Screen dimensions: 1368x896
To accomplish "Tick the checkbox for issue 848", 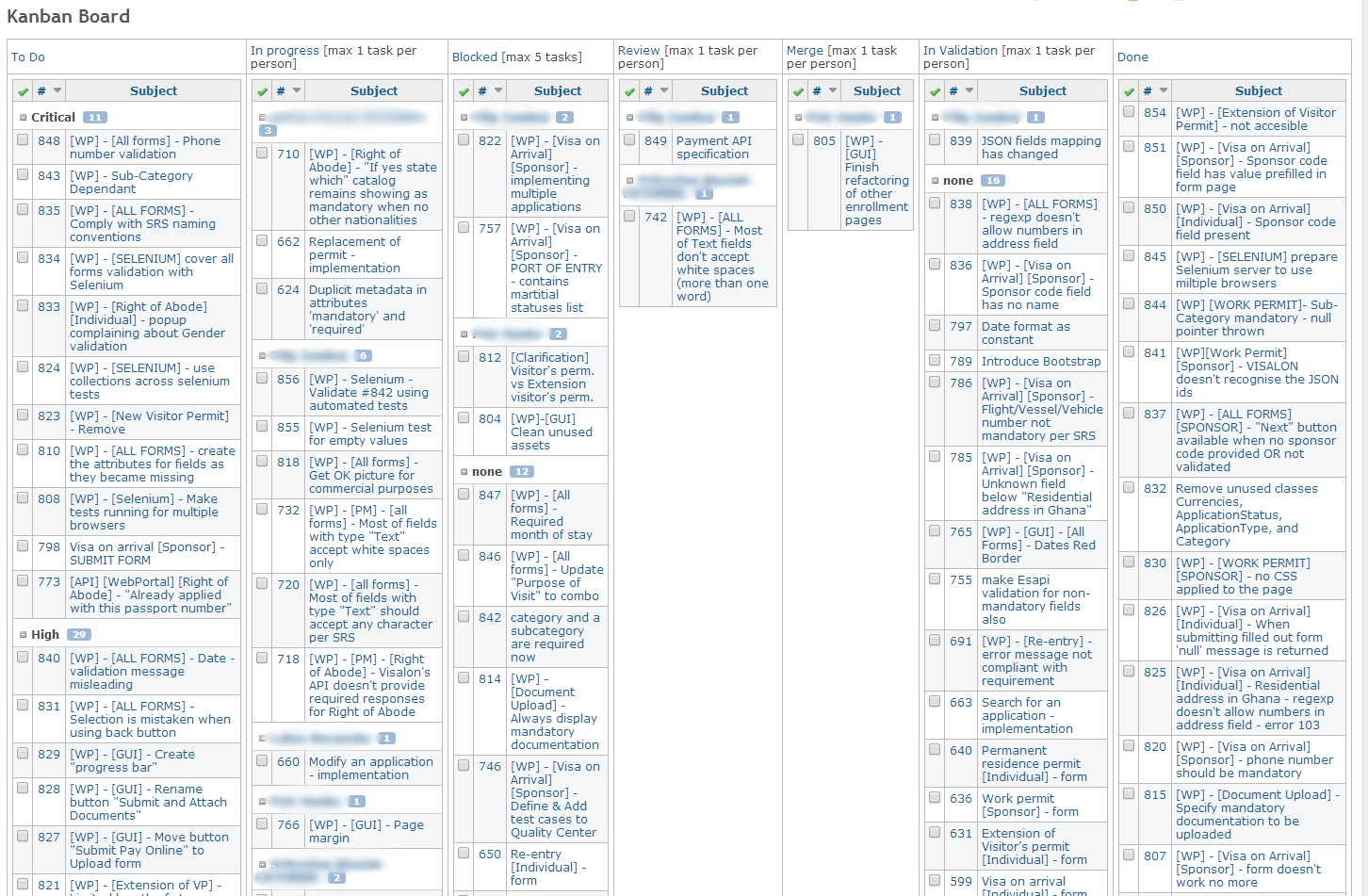I will pos(23,139).
